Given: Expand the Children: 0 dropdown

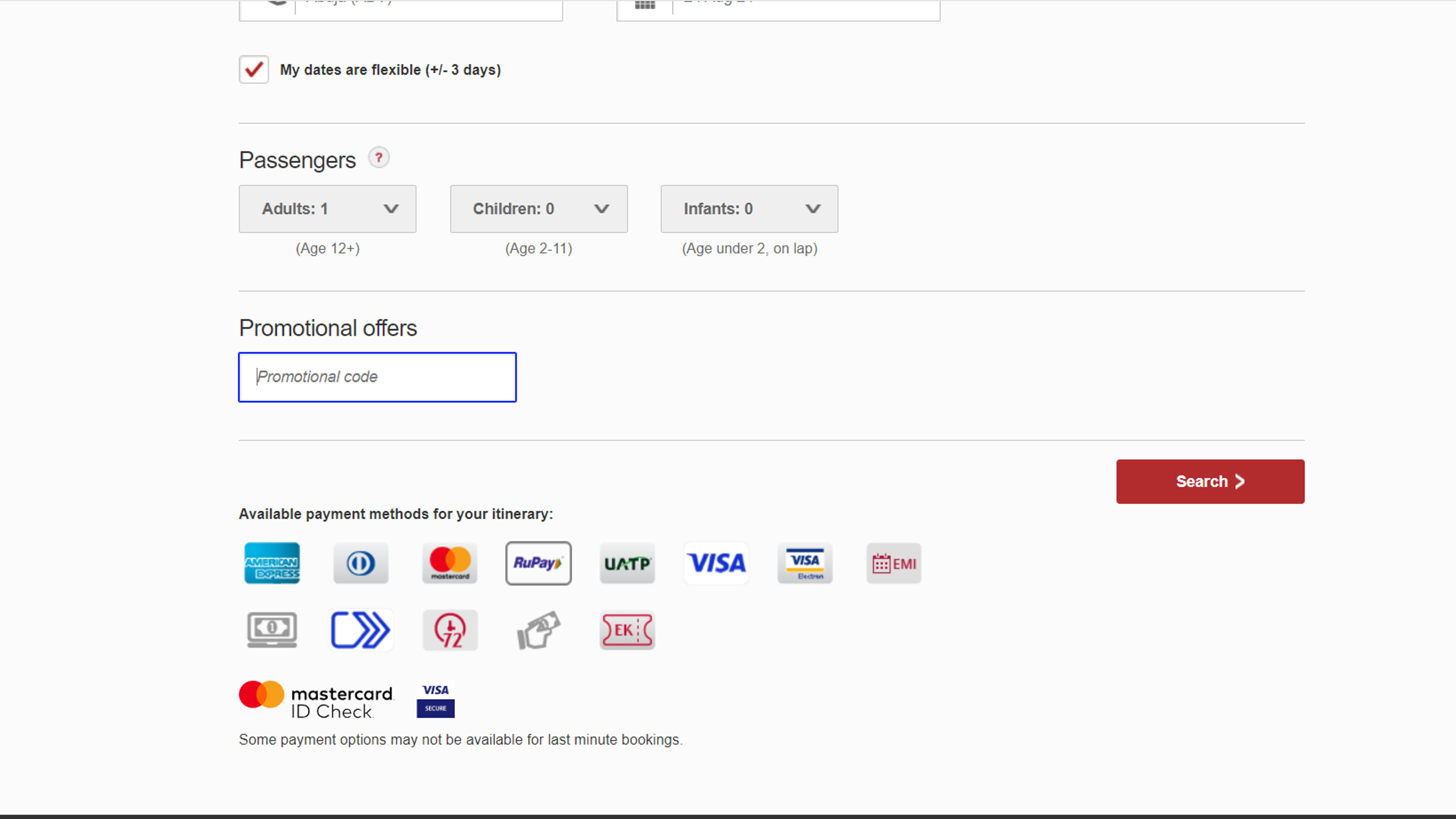Looking at the screenshot, I should pyautogui.click(x=539, y=209).
